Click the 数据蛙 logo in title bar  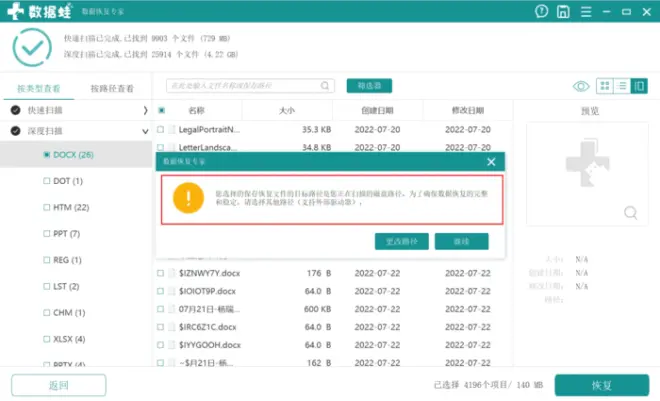[x=39, y=11]
